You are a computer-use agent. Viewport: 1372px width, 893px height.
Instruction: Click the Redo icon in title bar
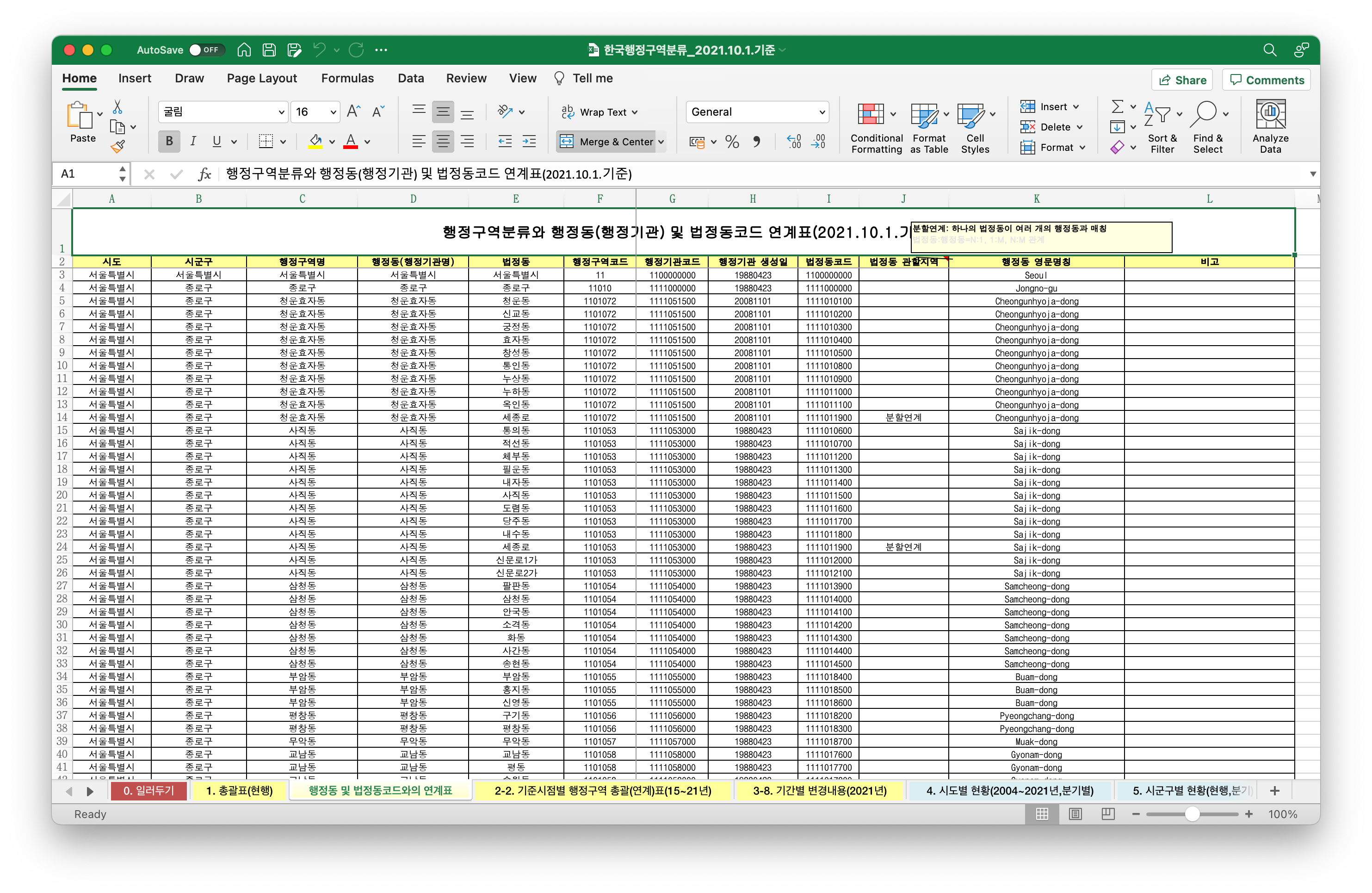click(x=356, y=50)
